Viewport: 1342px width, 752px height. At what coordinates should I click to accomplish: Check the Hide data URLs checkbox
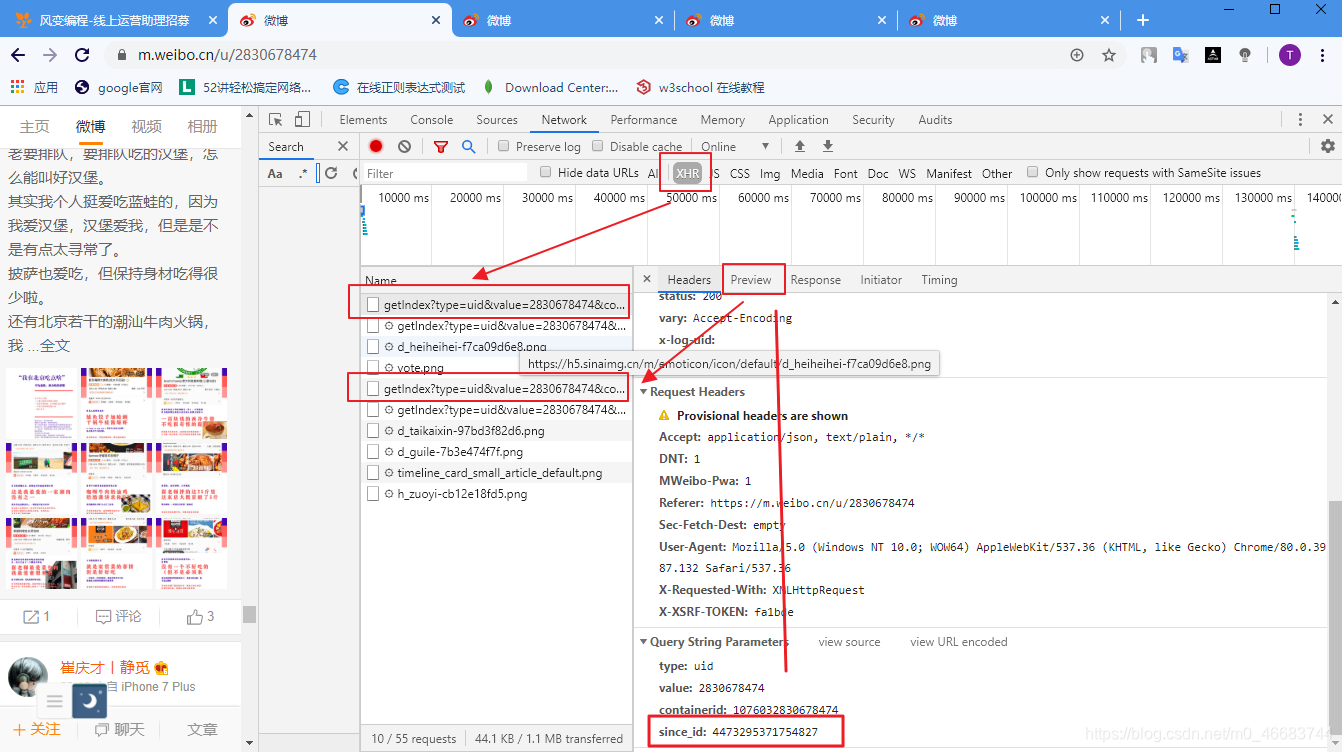coord(545,172)
